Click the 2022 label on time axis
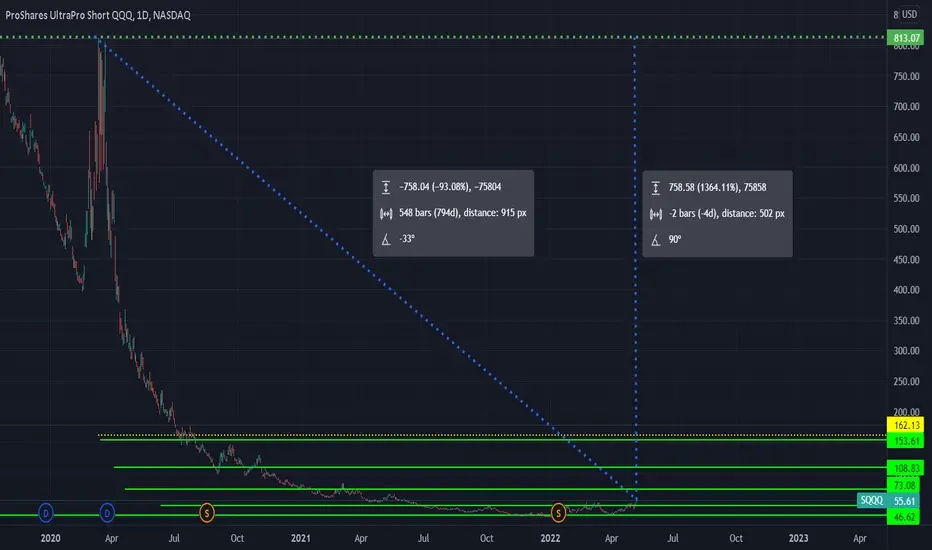The image size is (932, 550). coord(550,538)
